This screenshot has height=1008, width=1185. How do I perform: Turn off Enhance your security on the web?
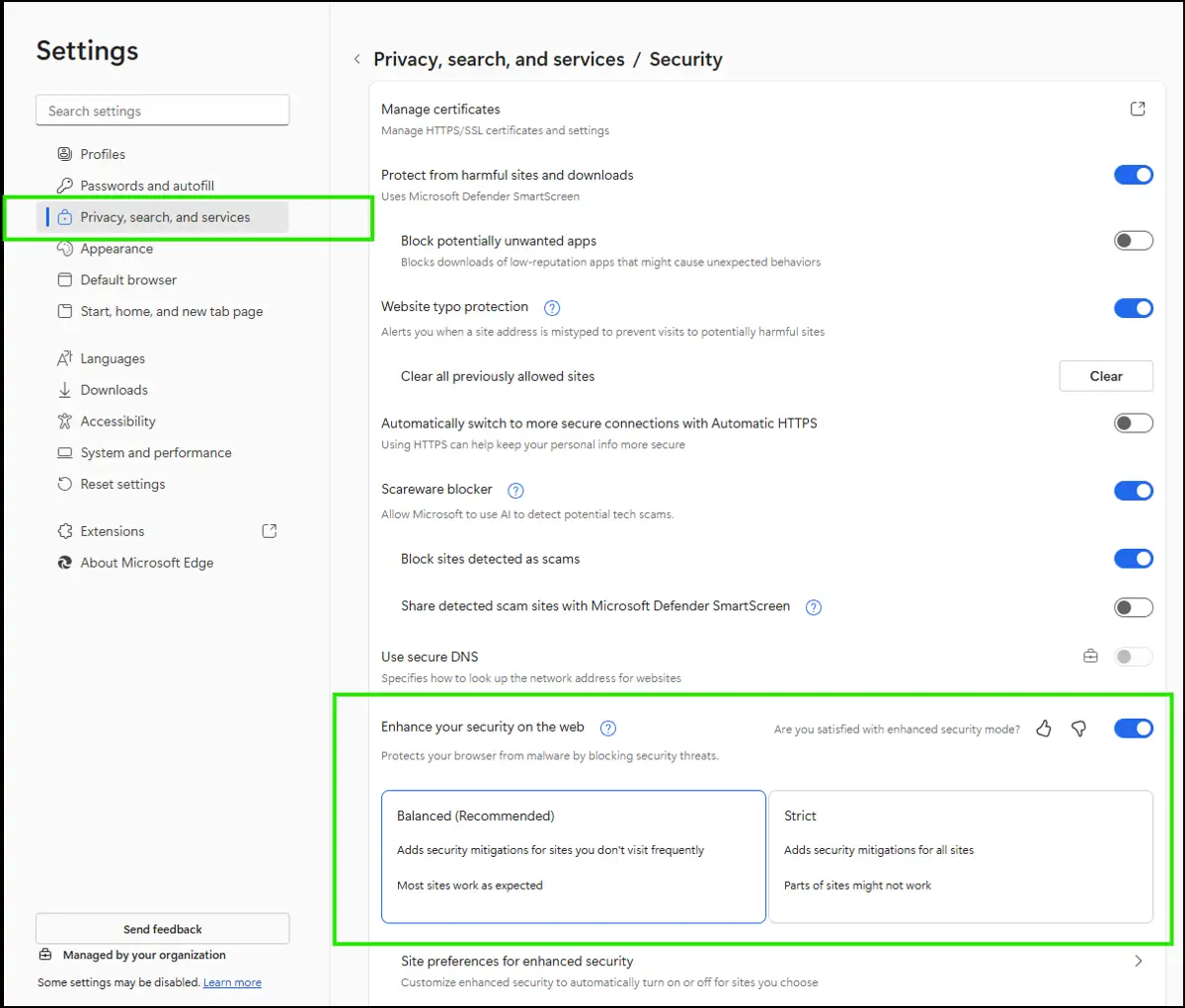(1134, 729)
